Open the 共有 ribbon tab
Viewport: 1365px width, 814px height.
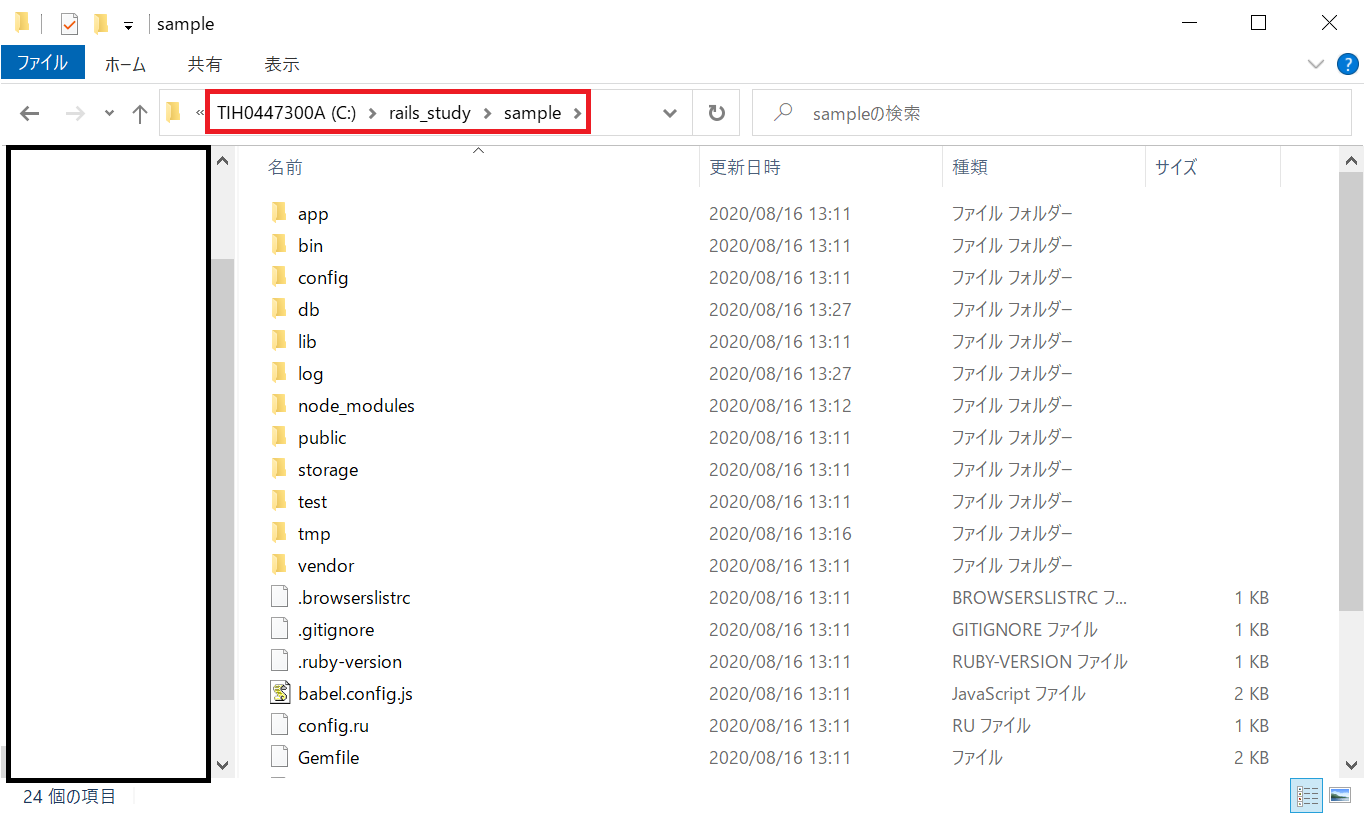point(205,64)
